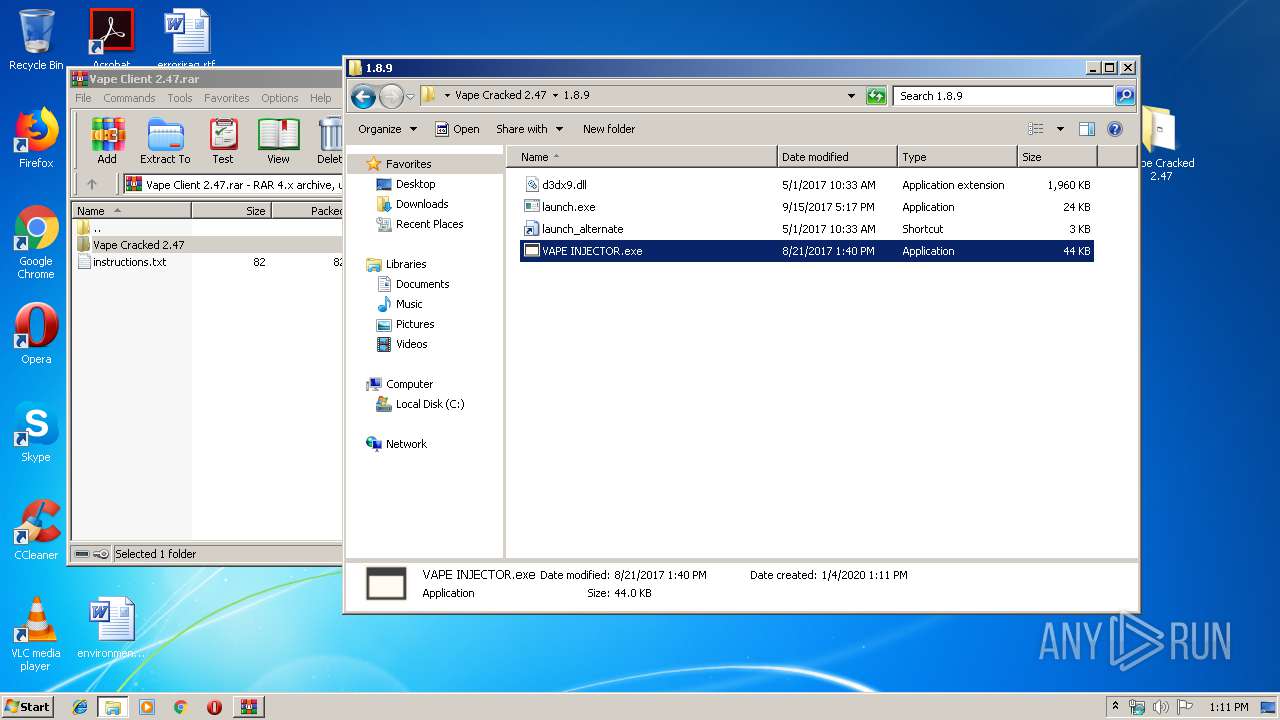Sort by the Date modified column header
The width and height of the screenshot is (1280, 720).
837,157
